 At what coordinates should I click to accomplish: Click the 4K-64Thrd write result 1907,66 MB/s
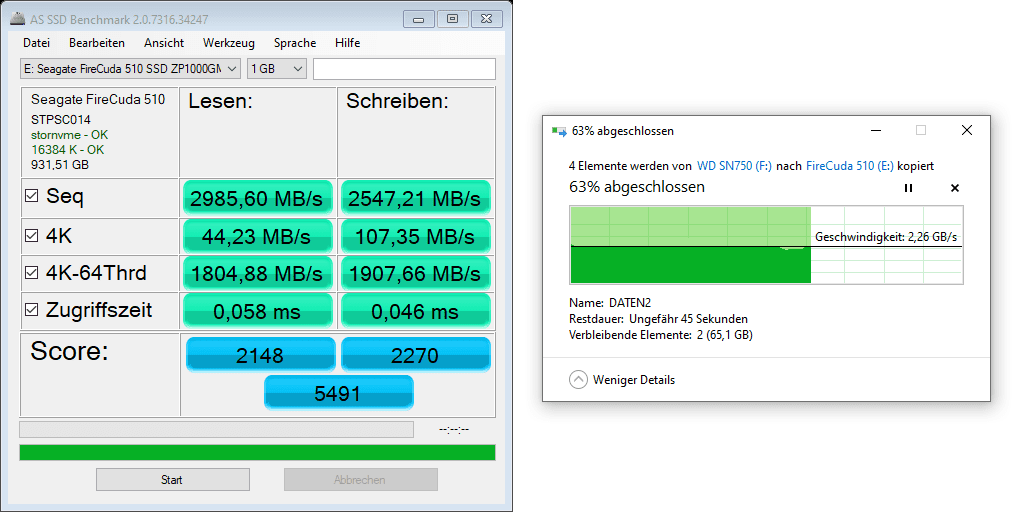tap(416, 274)
